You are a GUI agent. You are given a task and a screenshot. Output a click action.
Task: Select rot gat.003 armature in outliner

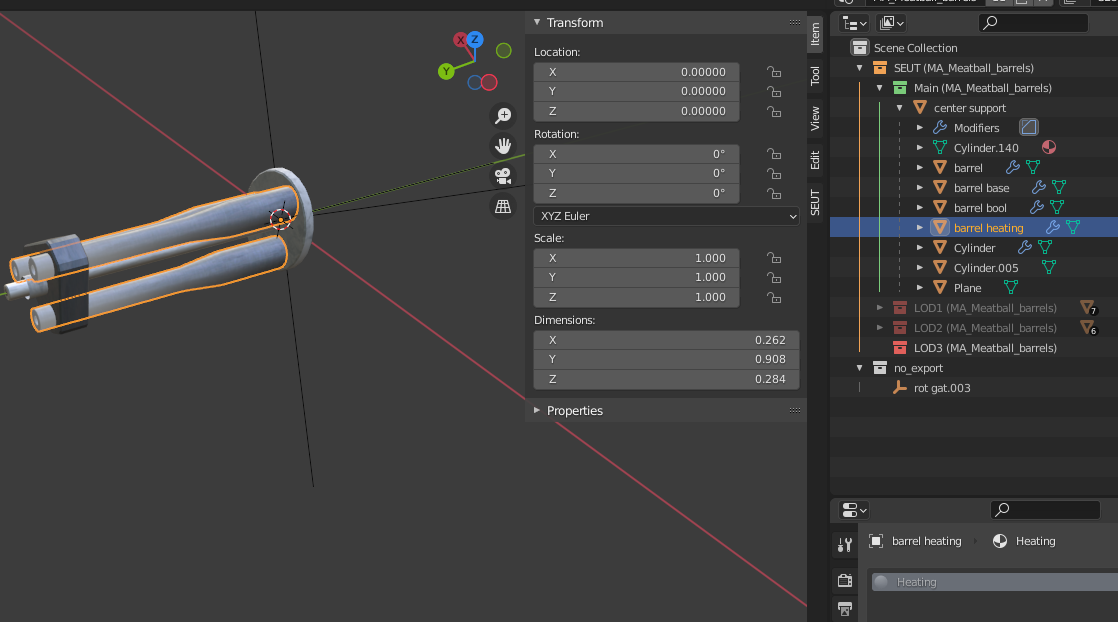942,388
